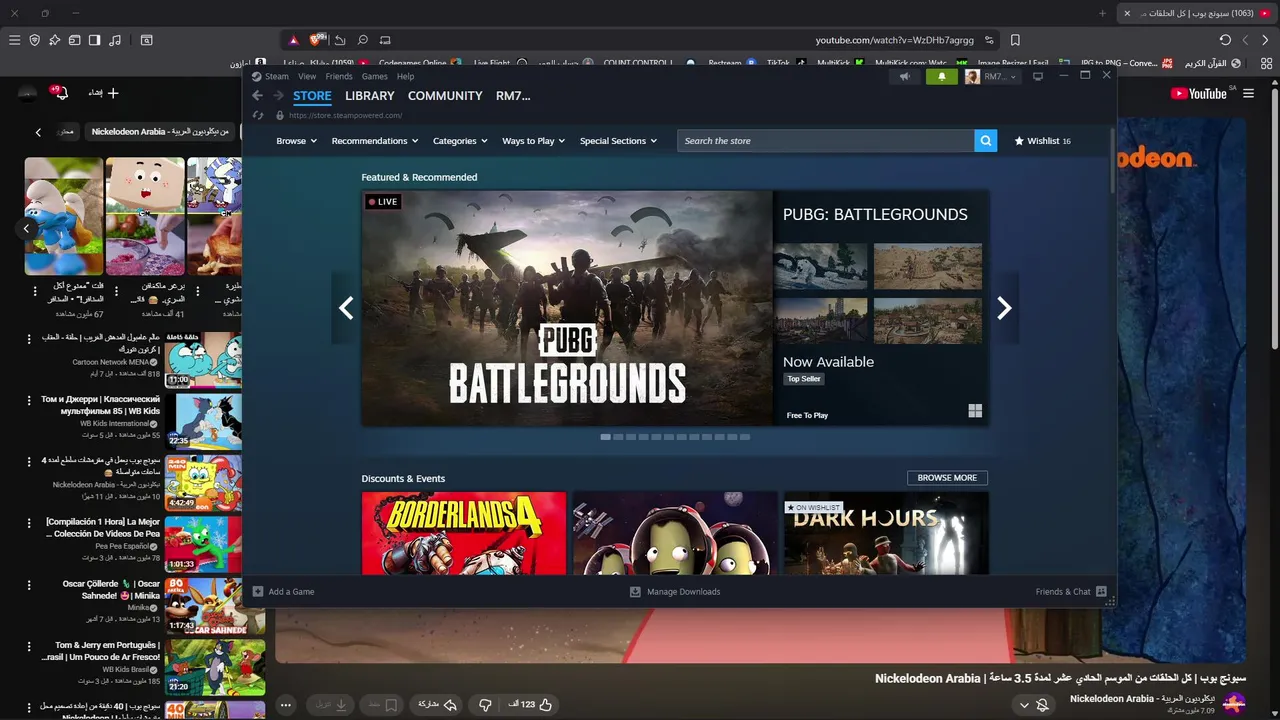Click the browser address bar URL
The image size is (1280, 720).
pos(894,40)
